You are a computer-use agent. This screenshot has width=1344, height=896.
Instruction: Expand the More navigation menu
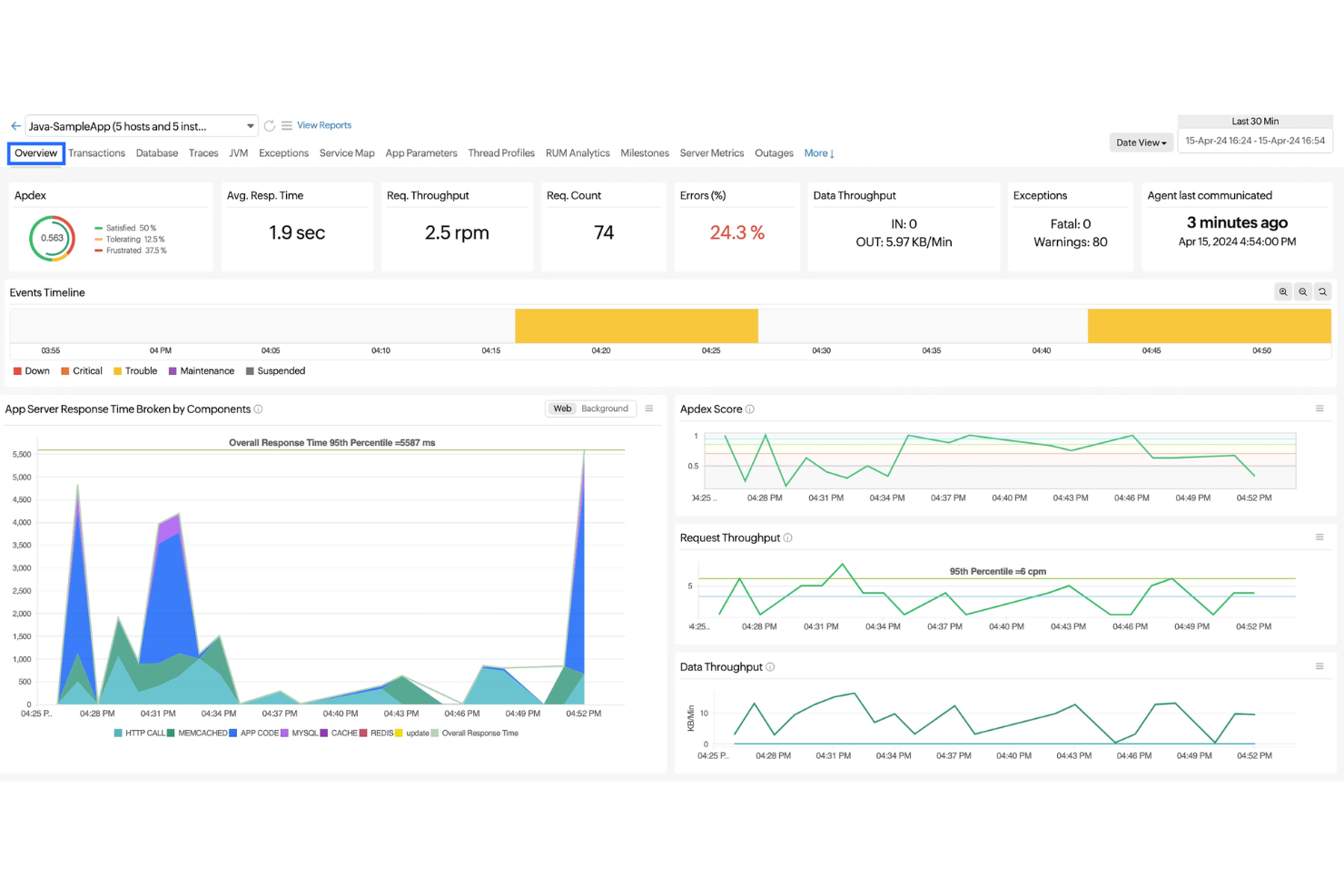817,153
